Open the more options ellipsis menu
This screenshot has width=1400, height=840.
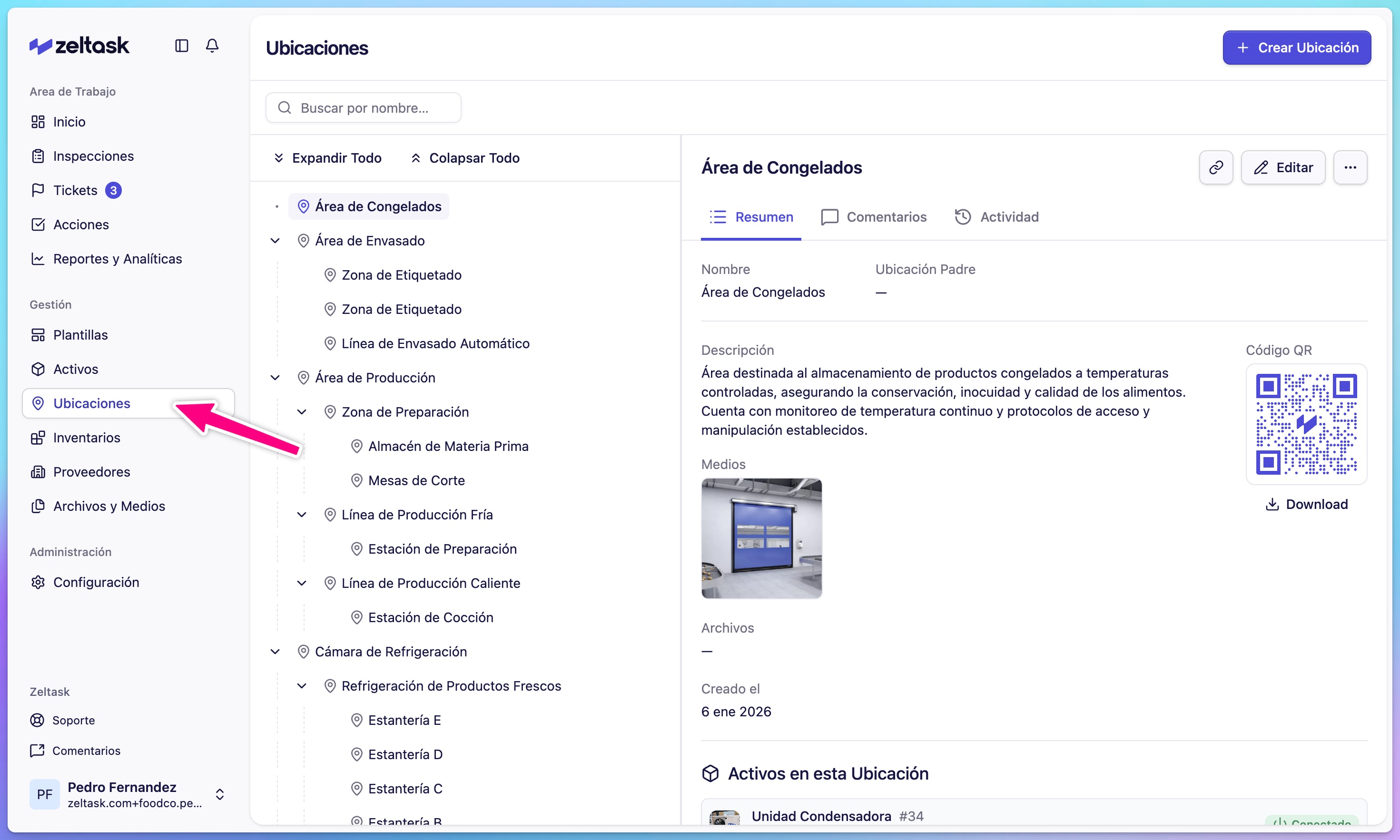click(x=1351, y=167)
